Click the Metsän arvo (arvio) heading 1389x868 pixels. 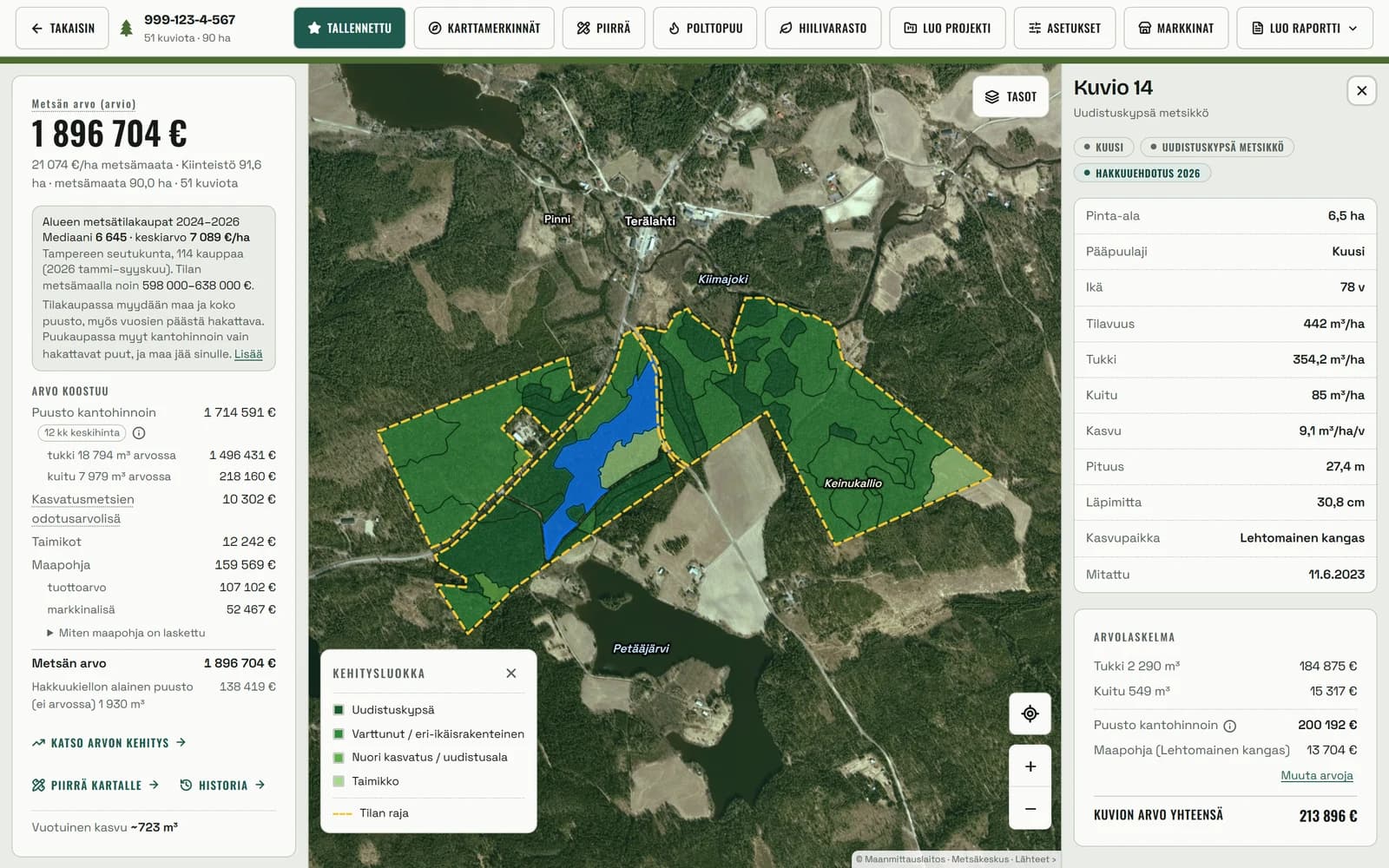coord(83,103)
